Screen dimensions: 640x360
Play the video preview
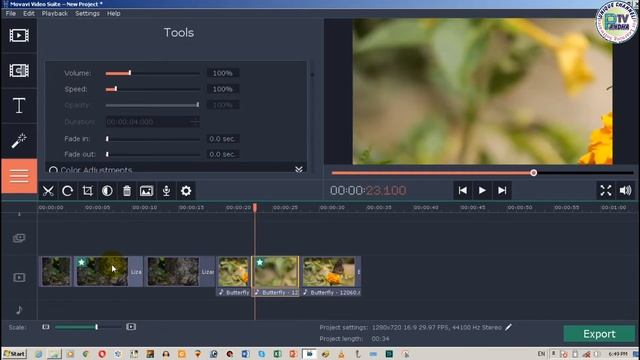(482, 191)
